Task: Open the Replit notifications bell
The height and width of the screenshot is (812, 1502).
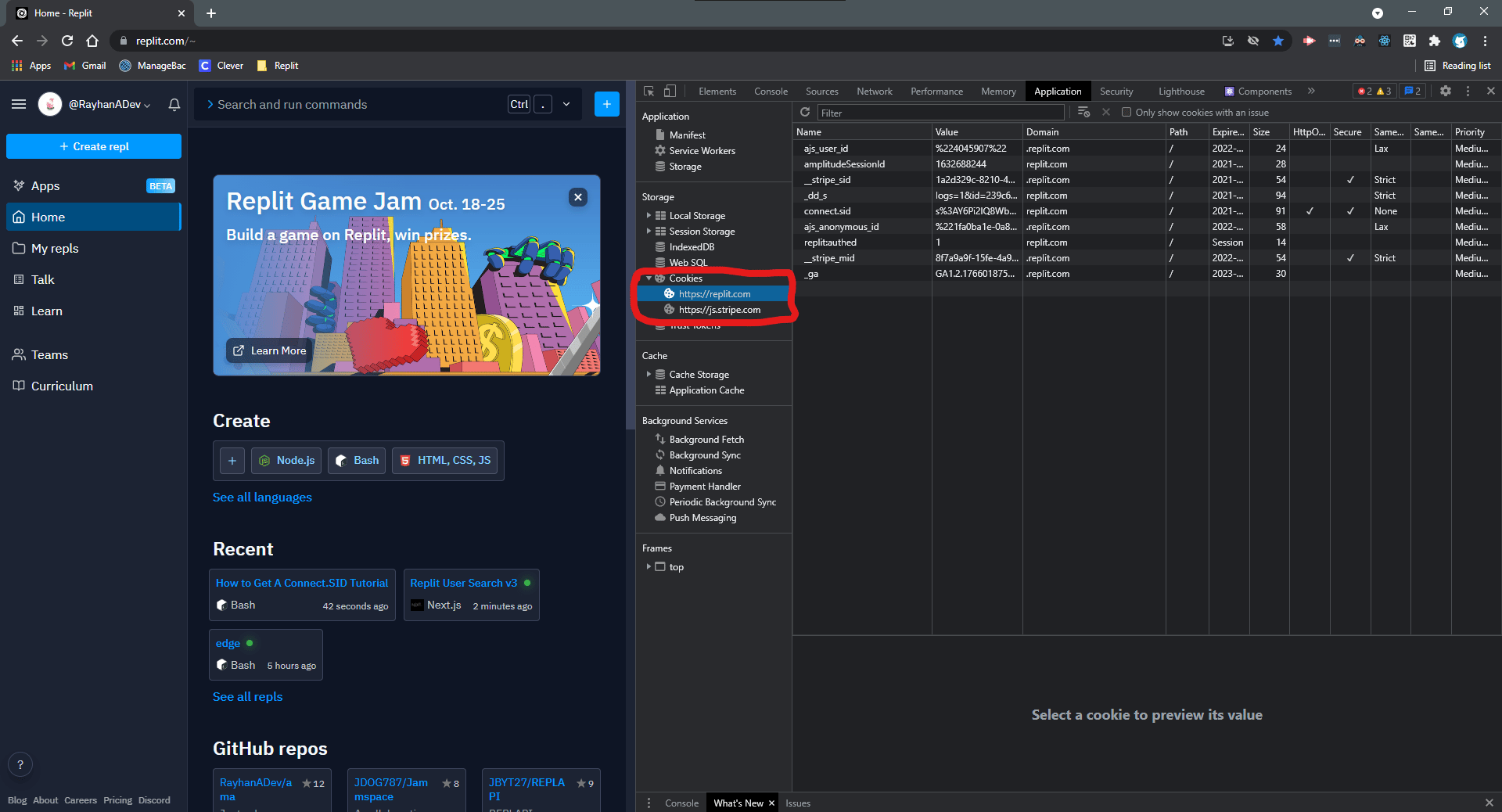Action: [174, 104]
